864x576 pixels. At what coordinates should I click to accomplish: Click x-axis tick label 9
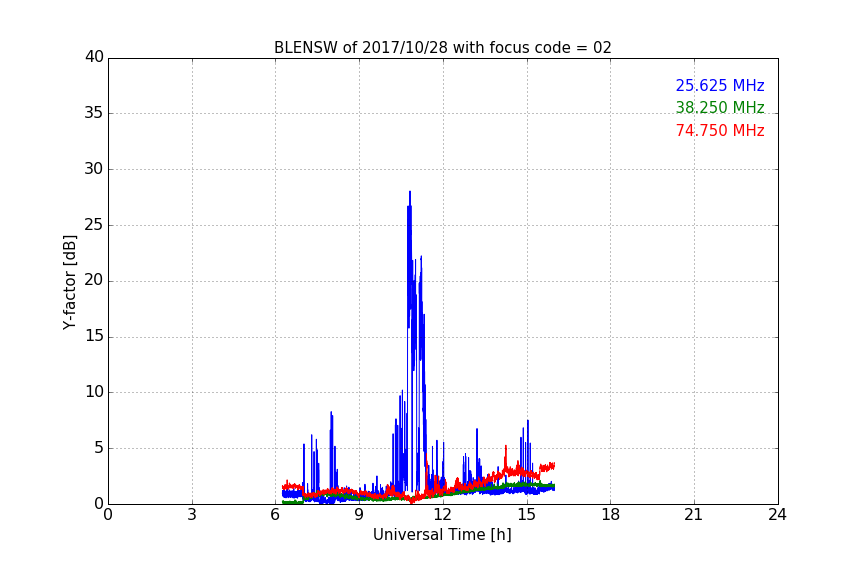pos(359,515)
